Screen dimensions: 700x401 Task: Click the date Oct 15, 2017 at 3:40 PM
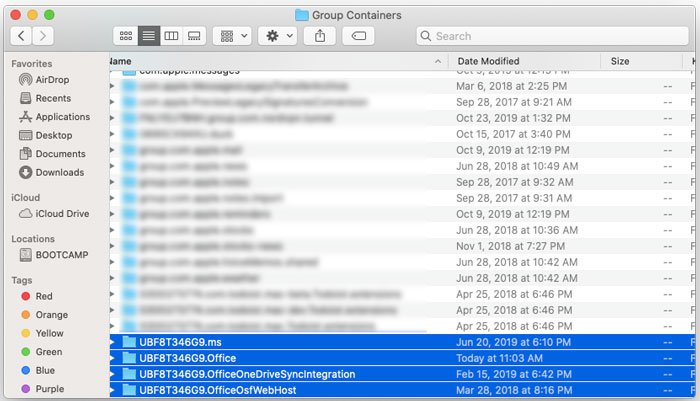513,134
